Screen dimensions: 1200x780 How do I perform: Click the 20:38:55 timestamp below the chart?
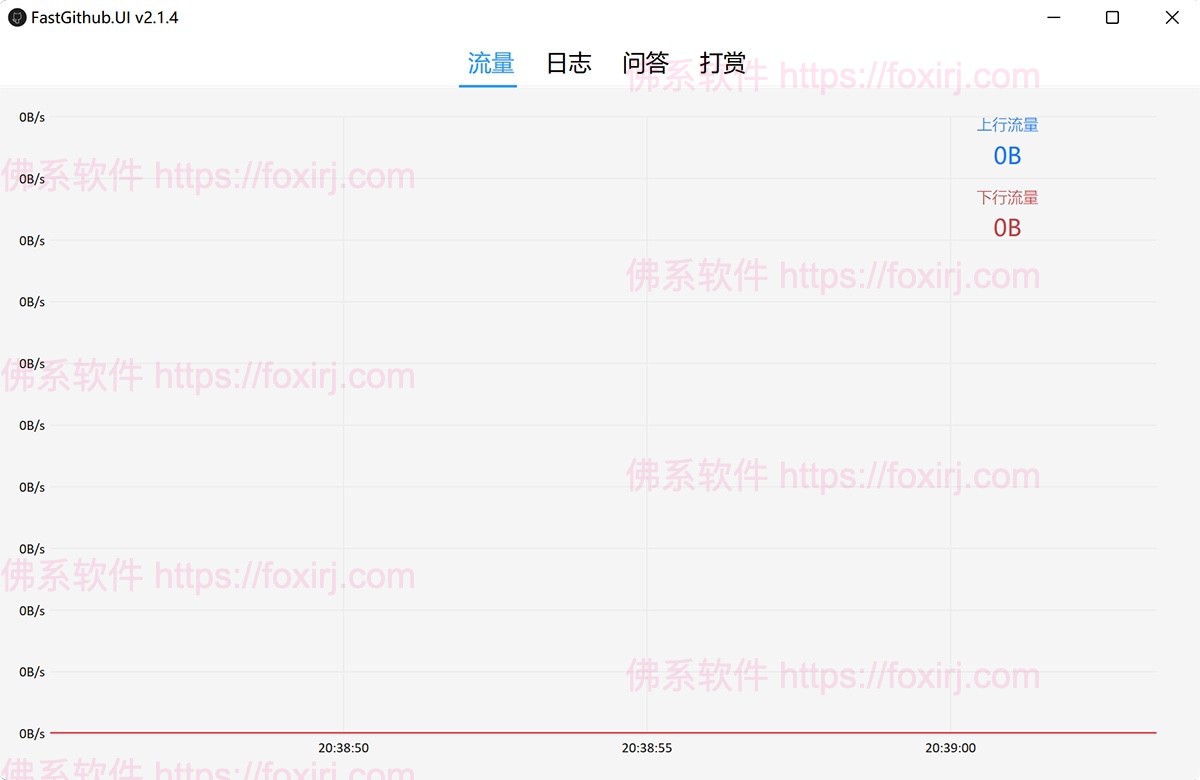point(646,747)
